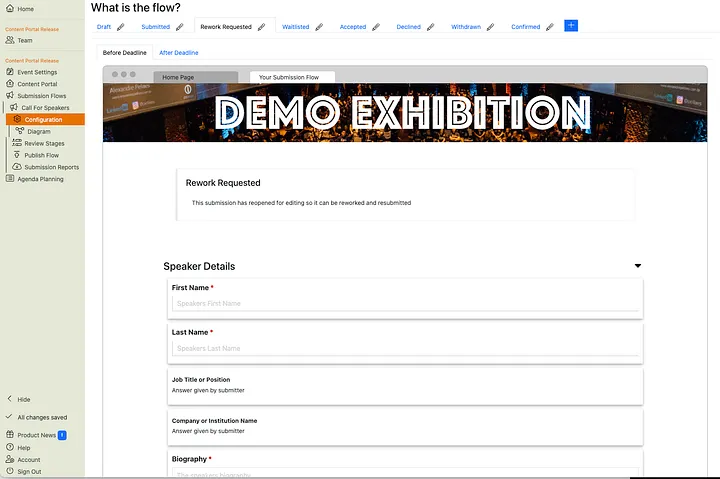Switch to the Accepted tab
This screenshot has width=720, height=479.
(353, 27)
